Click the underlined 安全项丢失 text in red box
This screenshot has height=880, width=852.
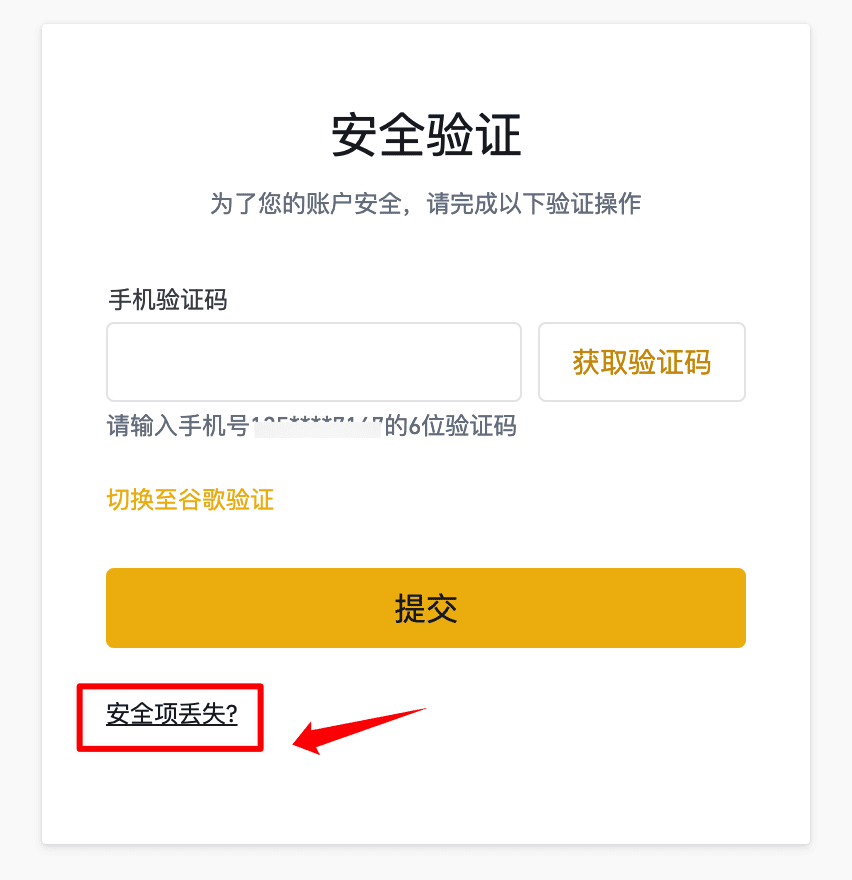click(166, 714)
